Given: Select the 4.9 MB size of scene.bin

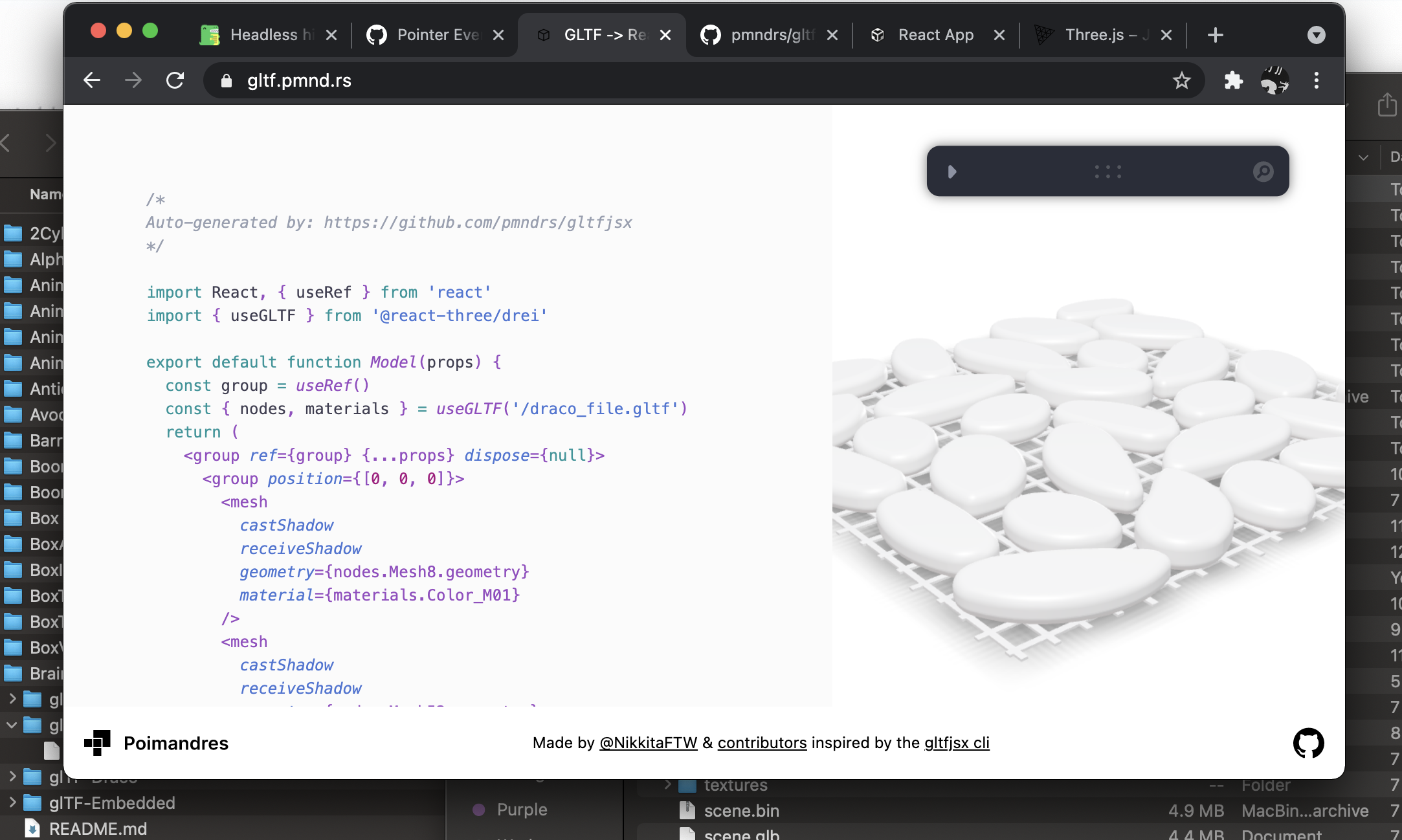Looking at the screenshot, I should tap(1196, 811).
